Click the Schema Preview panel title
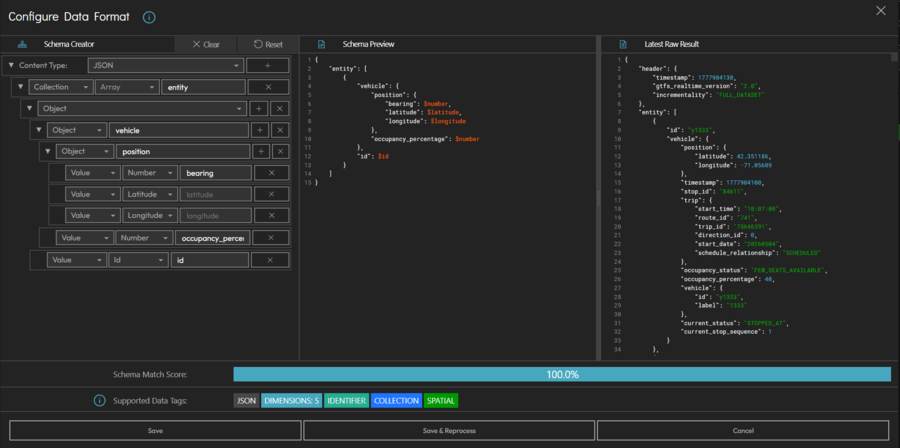Screen dimensions: 900x448 [x=368, y=44]
